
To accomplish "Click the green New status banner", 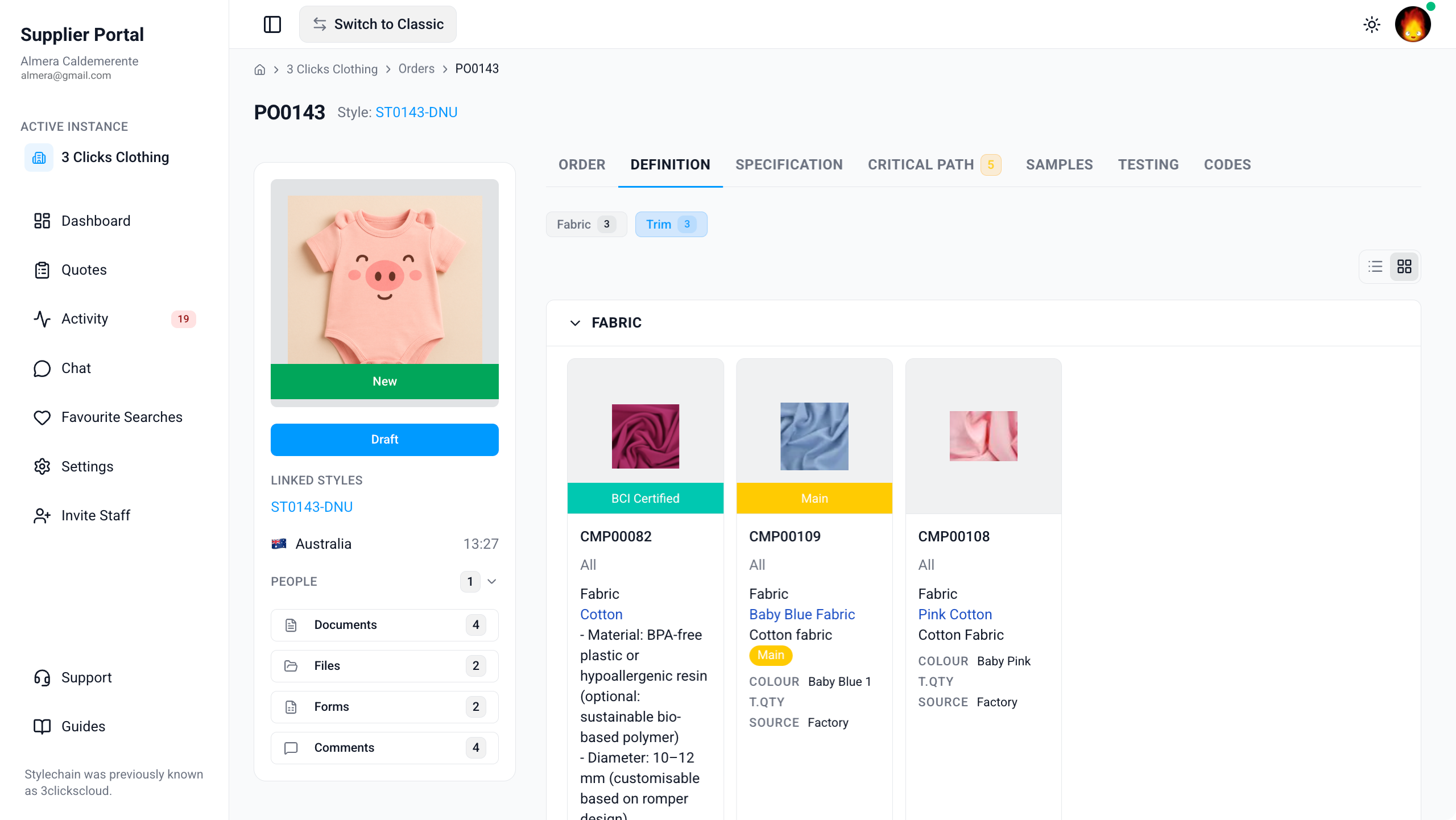I will coord(384,382).
